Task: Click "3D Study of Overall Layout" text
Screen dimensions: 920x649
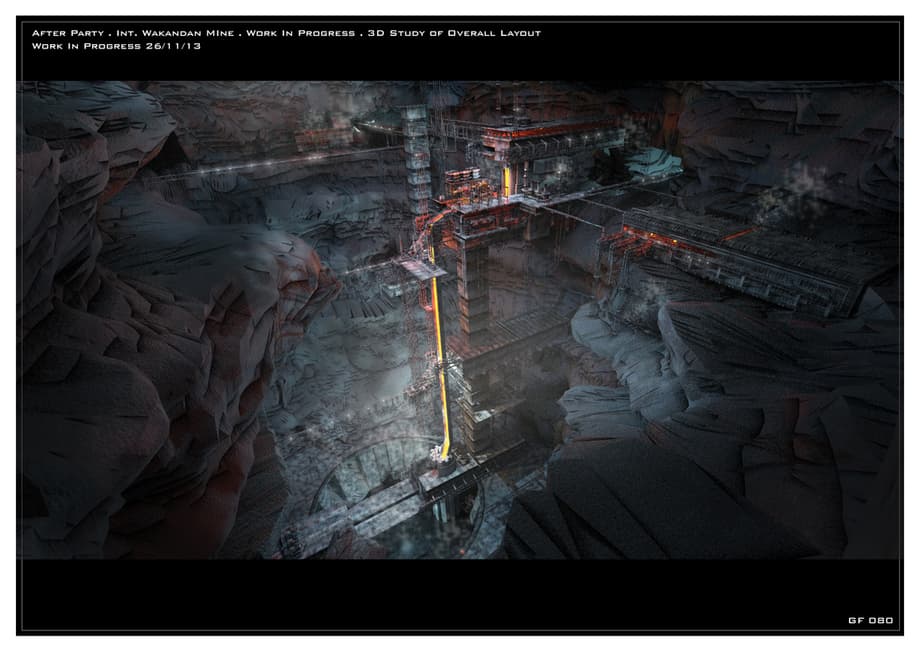Action: (x=455, y=33)
